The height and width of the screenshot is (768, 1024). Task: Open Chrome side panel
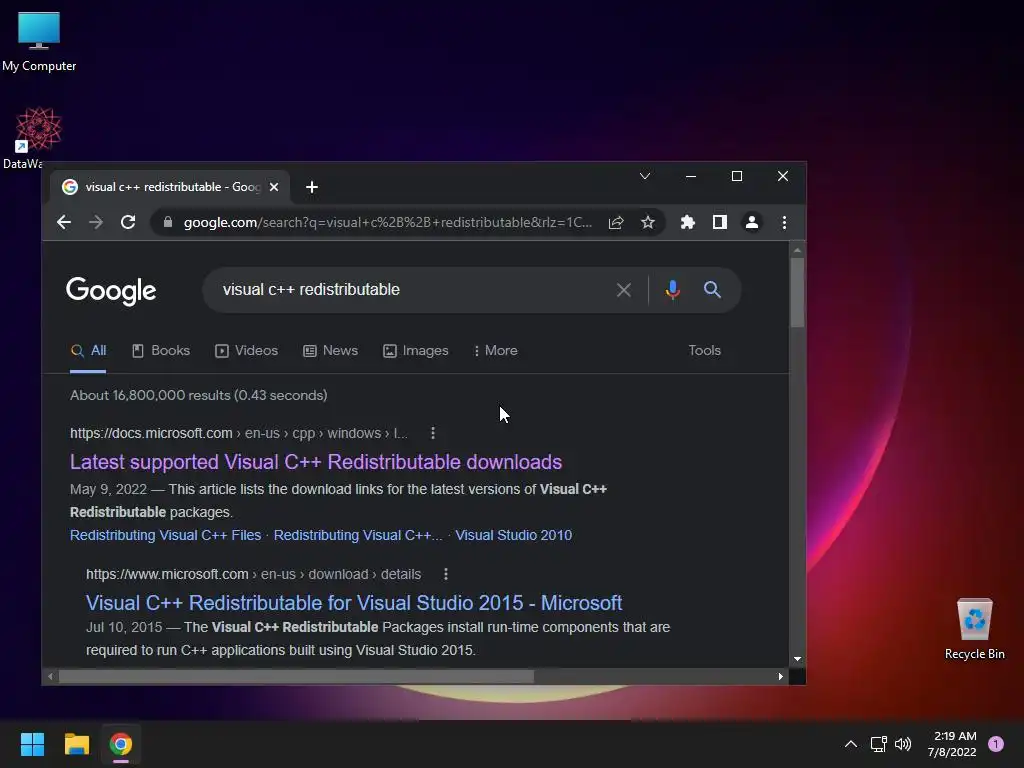[x=720, y=223]
